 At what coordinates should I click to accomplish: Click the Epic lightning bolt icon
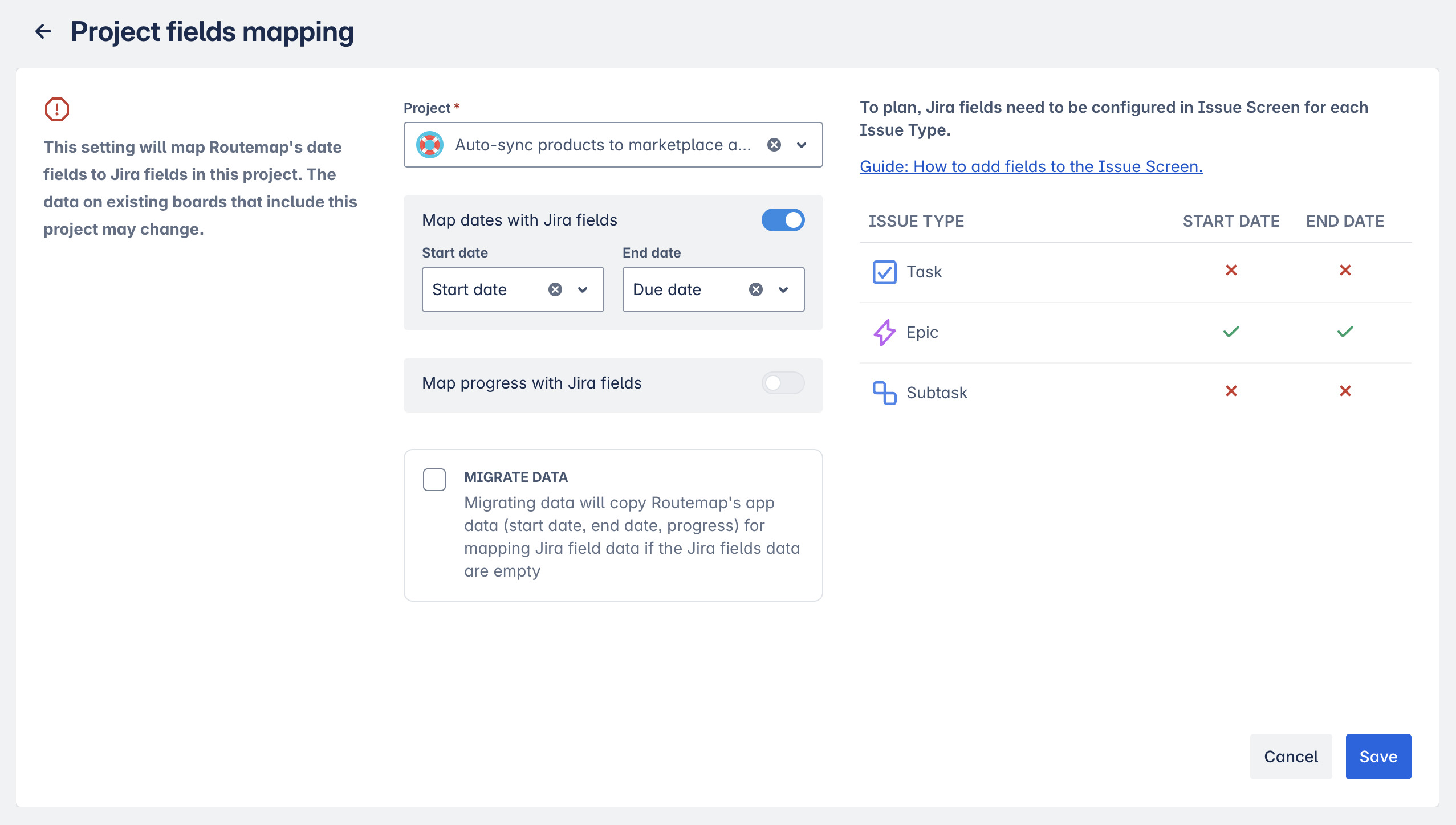click(x=884, y=333)
